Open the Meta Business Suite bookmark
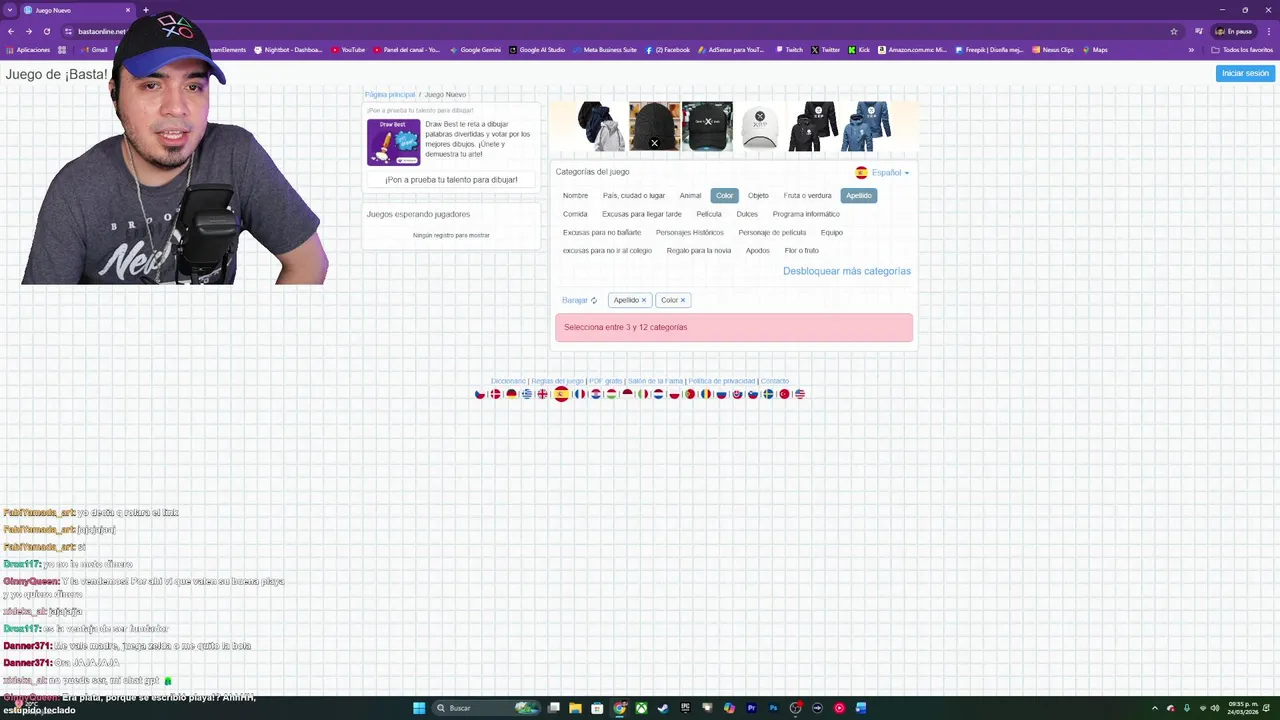 point(604,50)
